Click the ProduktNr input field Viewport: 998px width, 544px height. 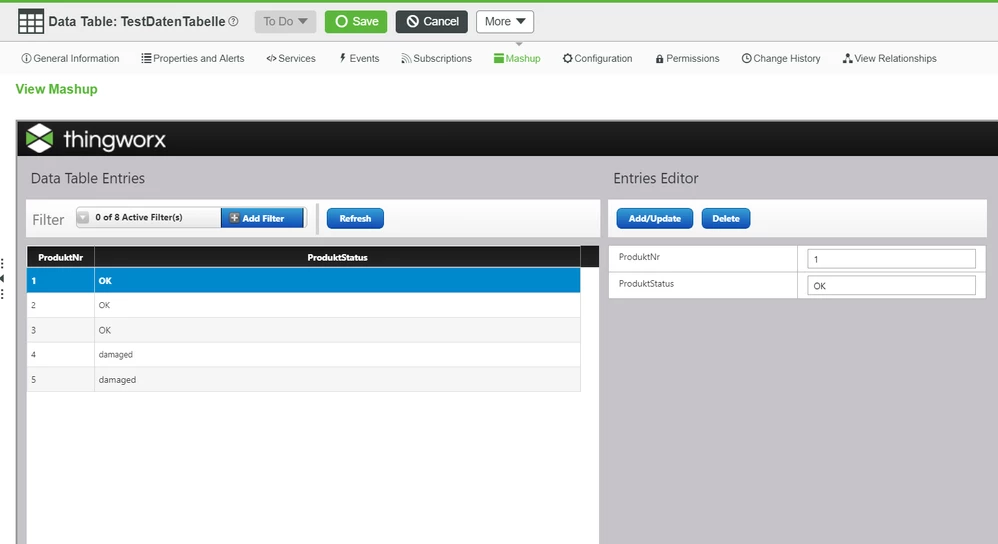891,259
